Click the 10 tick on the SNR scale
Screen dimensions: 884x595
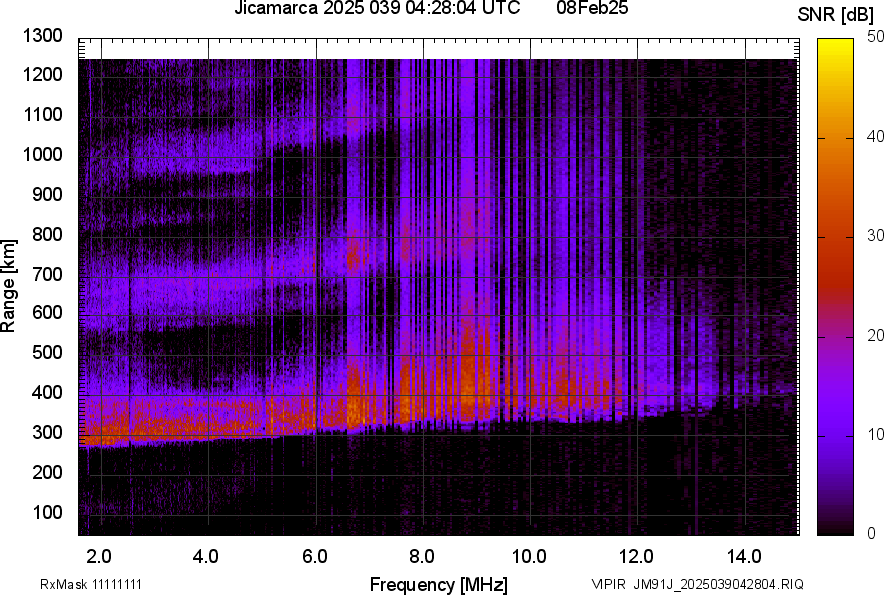(876, 435)
